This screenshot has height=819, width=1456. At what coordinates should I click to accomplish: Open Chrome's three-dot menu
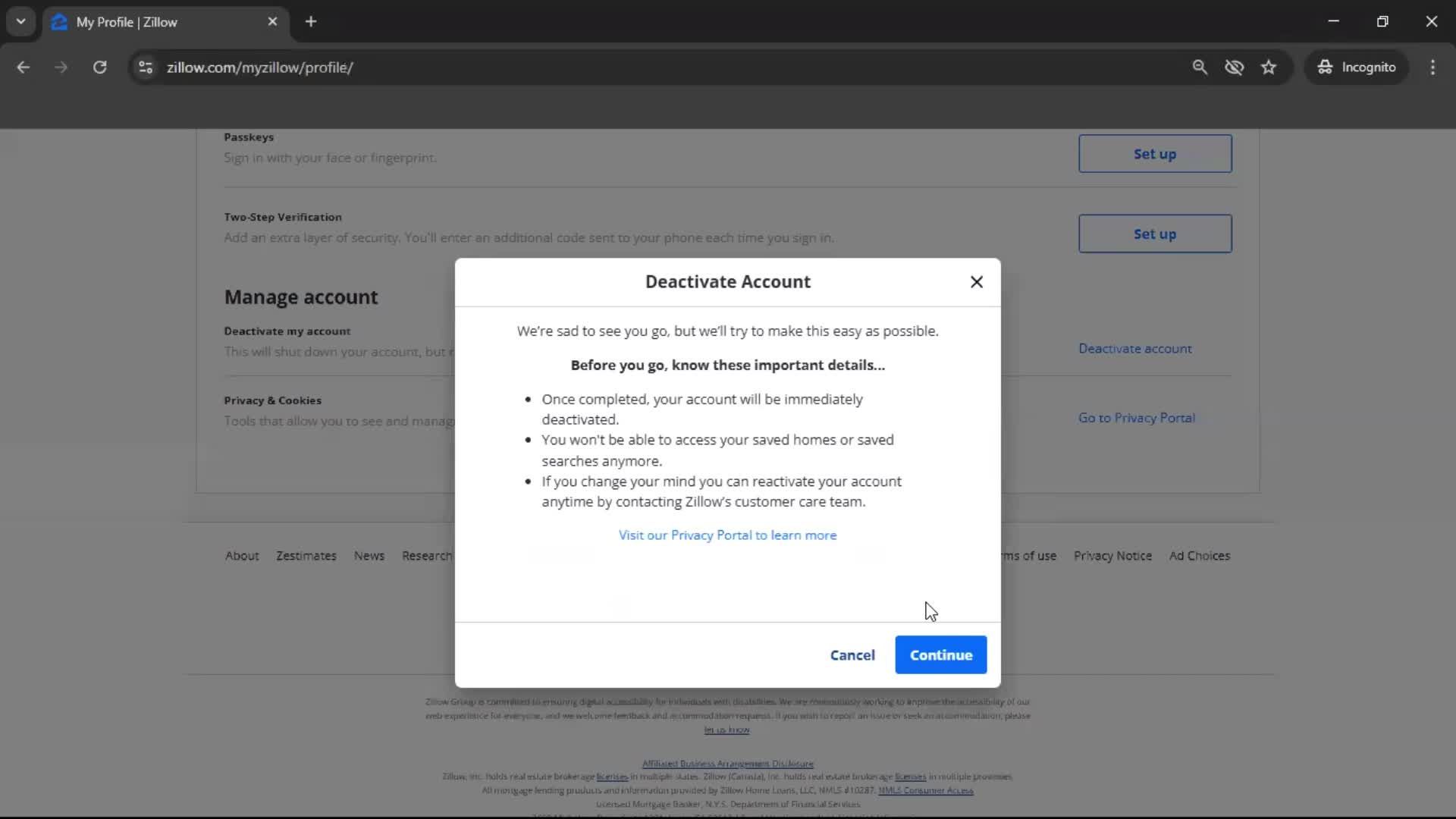1432,67
